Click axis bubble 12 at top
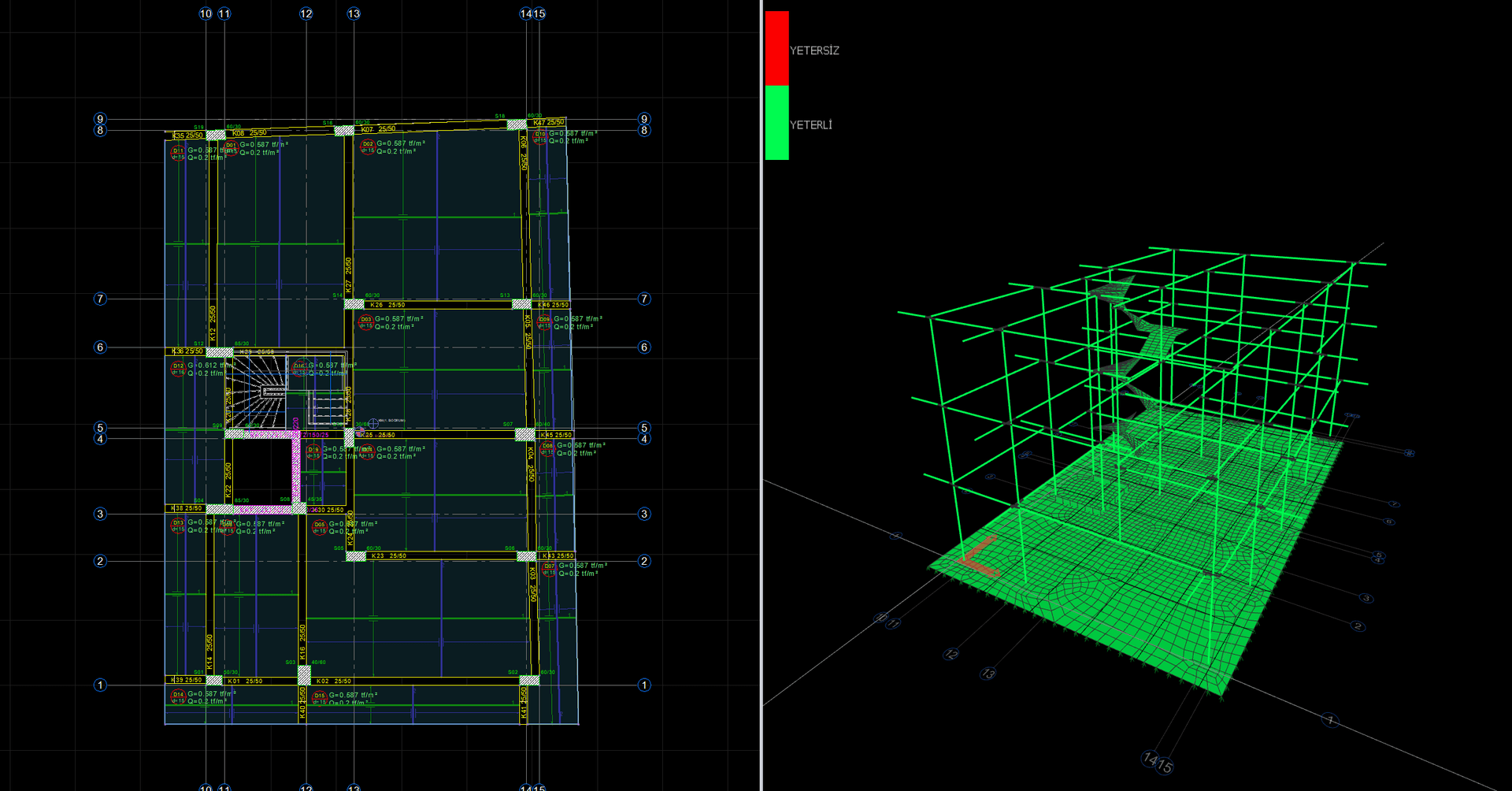The image size is (1512, 791). tap(306, 13)
